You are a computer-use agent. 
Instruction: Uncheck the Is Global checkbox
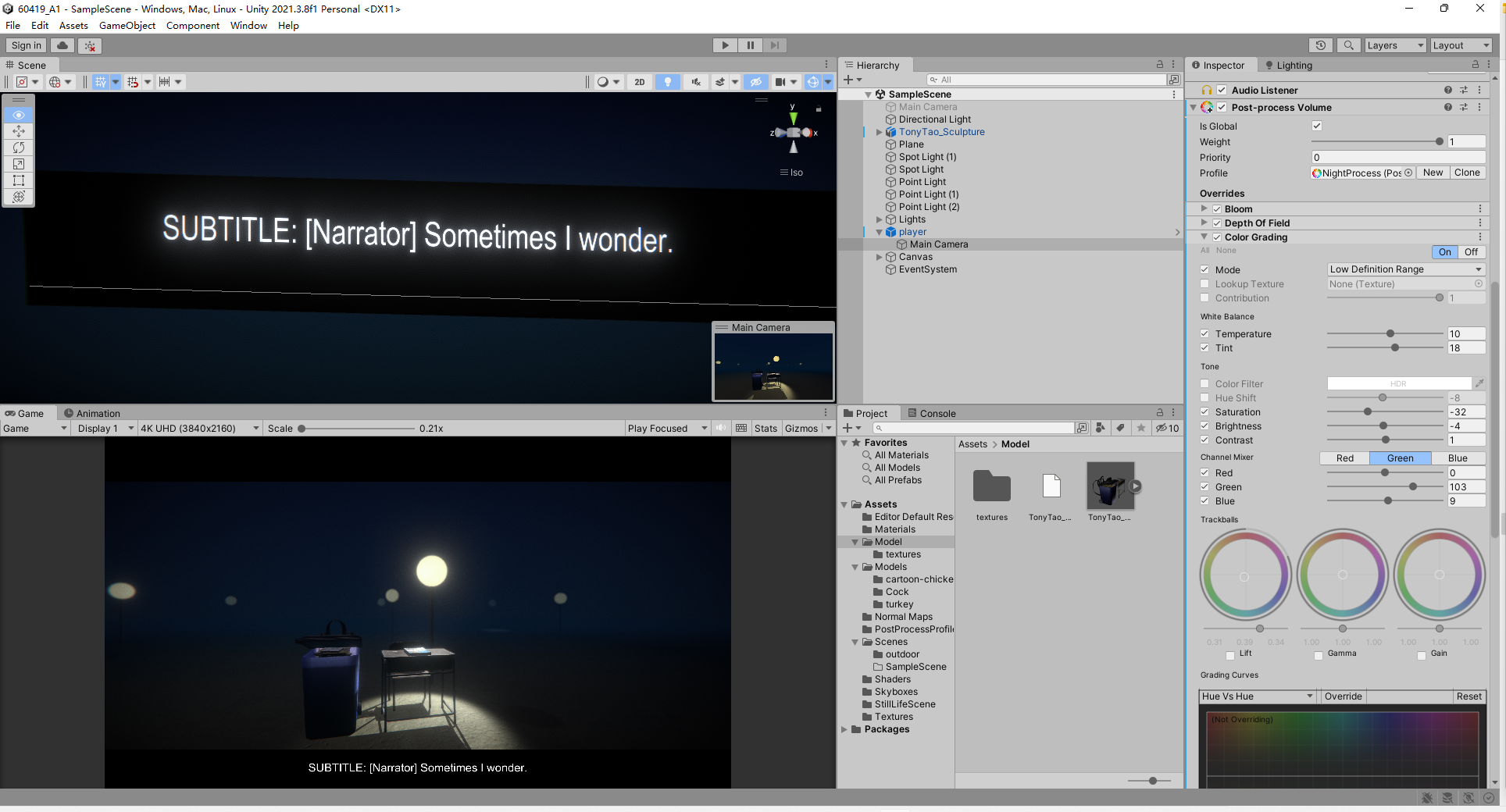1317,126
